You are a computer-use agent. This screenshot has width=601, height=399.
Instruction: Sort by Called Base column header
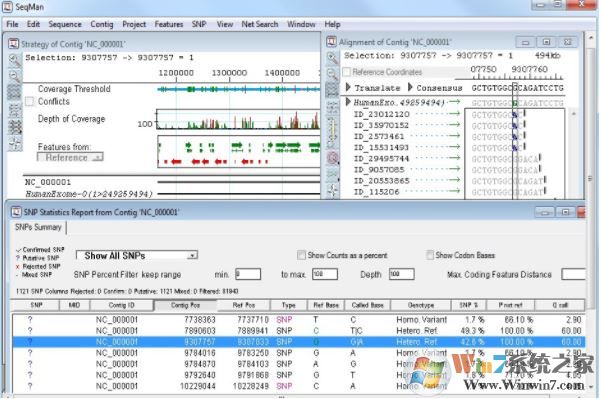[367, 305]
